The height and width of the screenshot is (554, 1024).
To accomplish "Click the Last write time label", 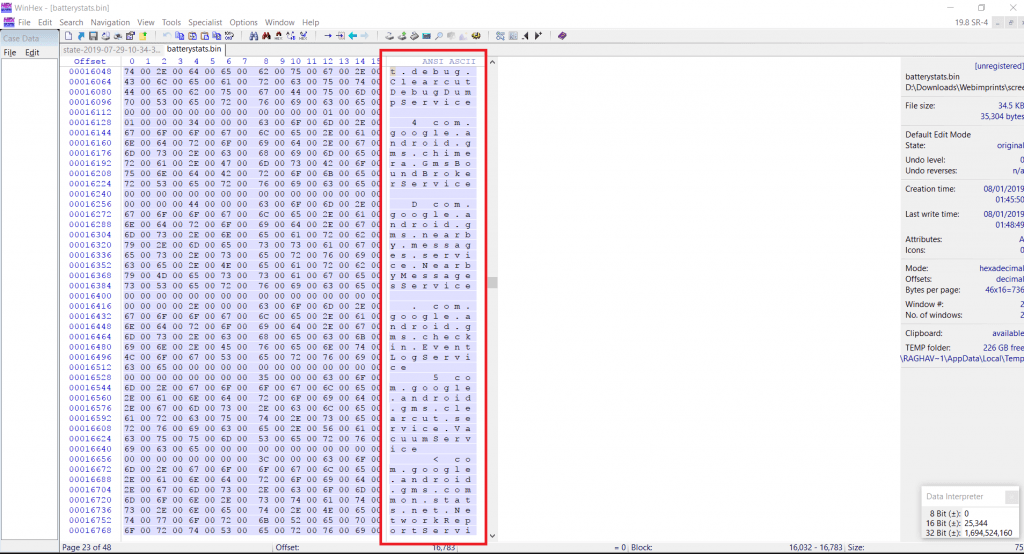I will 932,214.
